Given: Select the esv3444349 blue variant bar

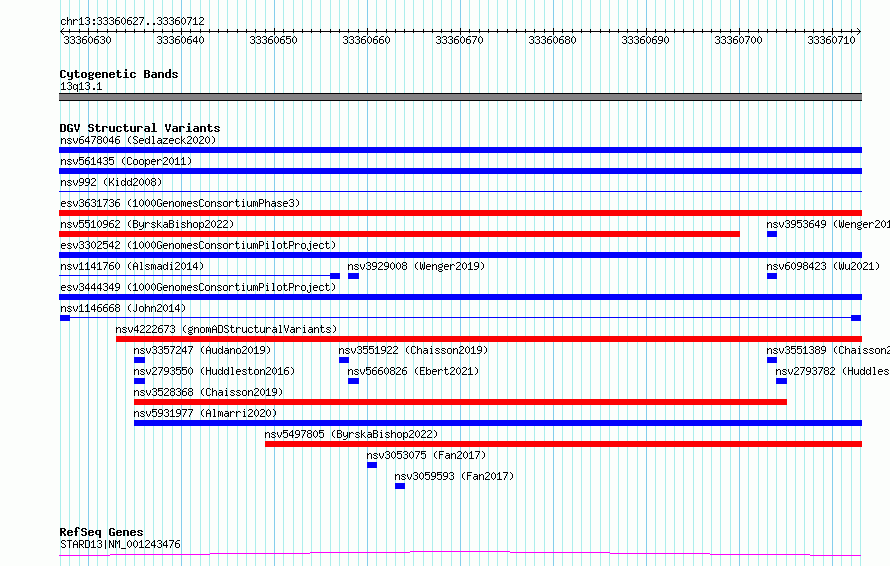Looking at the screenshot, I should (460, 297).
